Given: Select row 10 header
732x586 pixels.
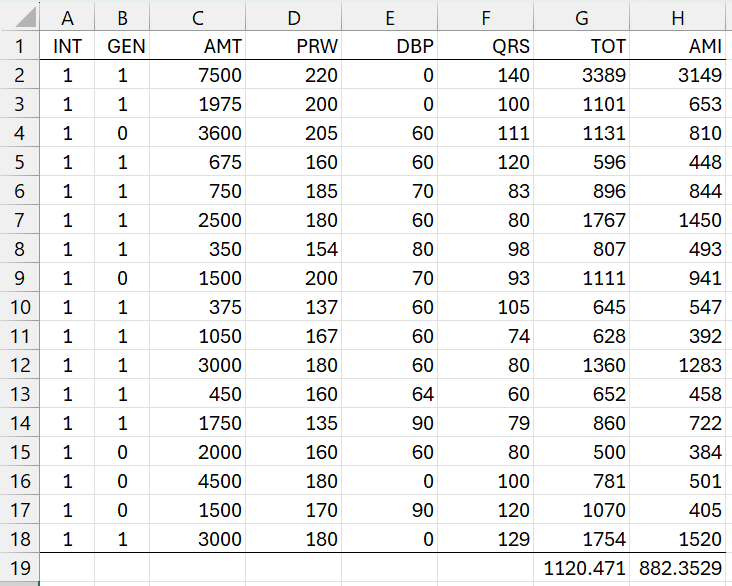Looking at the screenshot, I should tap(19, 306).
